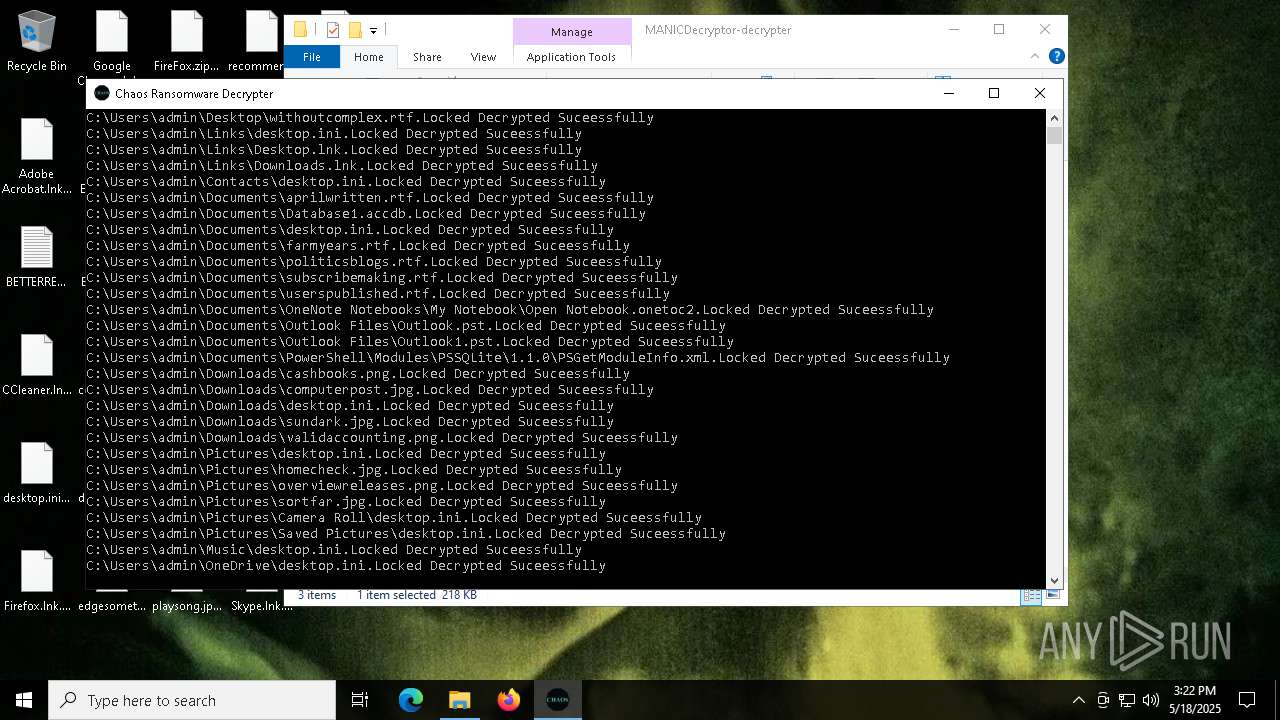
Task: Click scroll-up arrow in decrypter console
Action: point(1054,117)
